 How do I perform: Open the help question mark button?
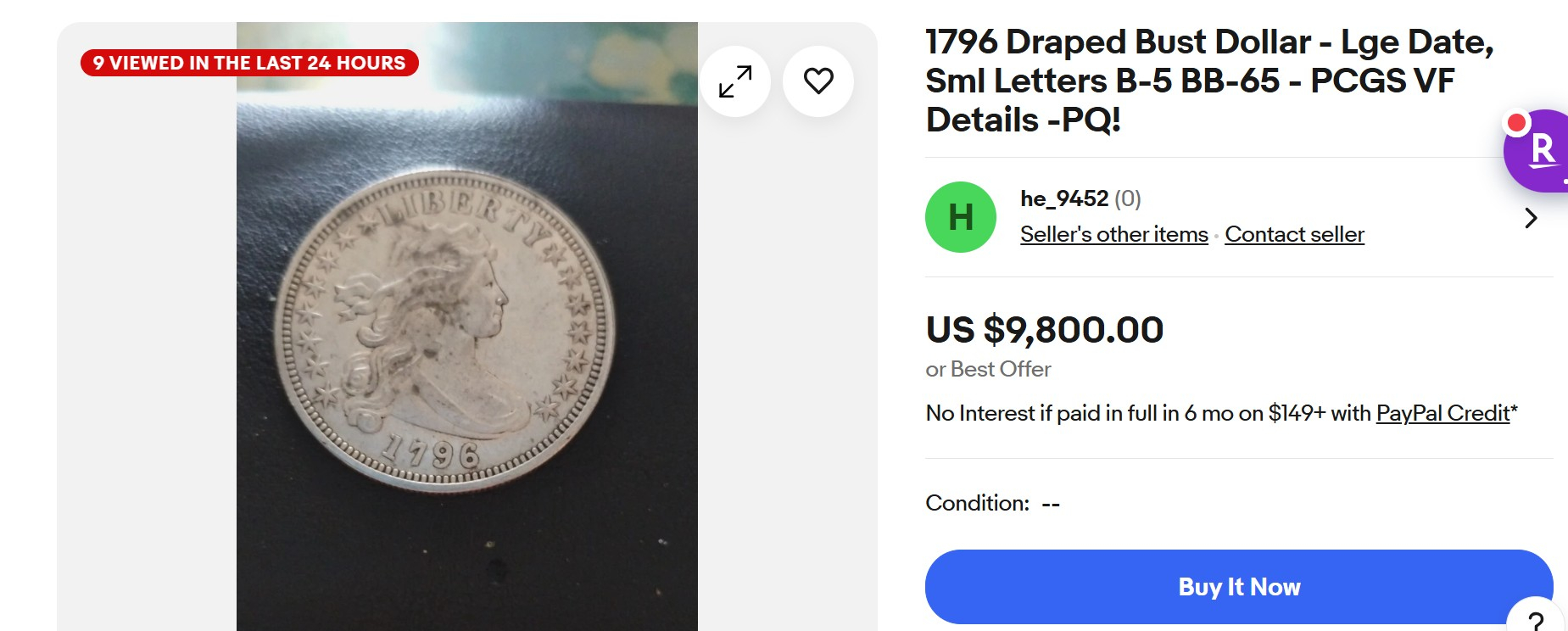coord(1536,619)
